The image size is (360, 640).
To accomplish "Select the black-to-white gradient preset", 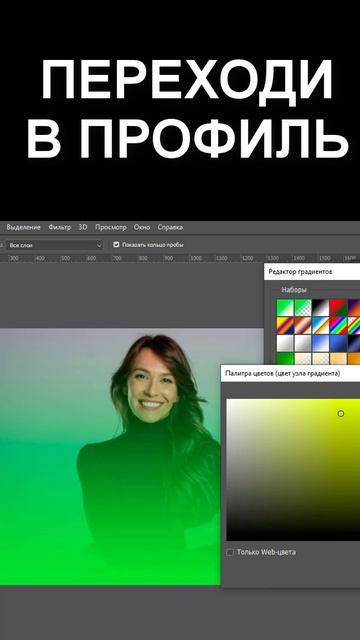I will (x=320, y=308).
